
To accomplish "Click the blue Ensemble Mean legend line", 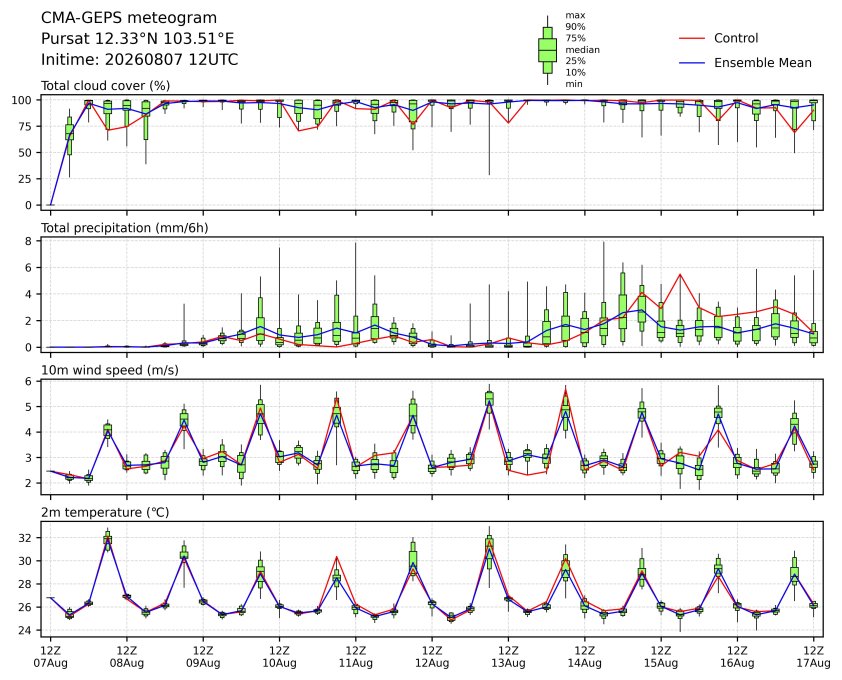I will click(x=692, y=63).
